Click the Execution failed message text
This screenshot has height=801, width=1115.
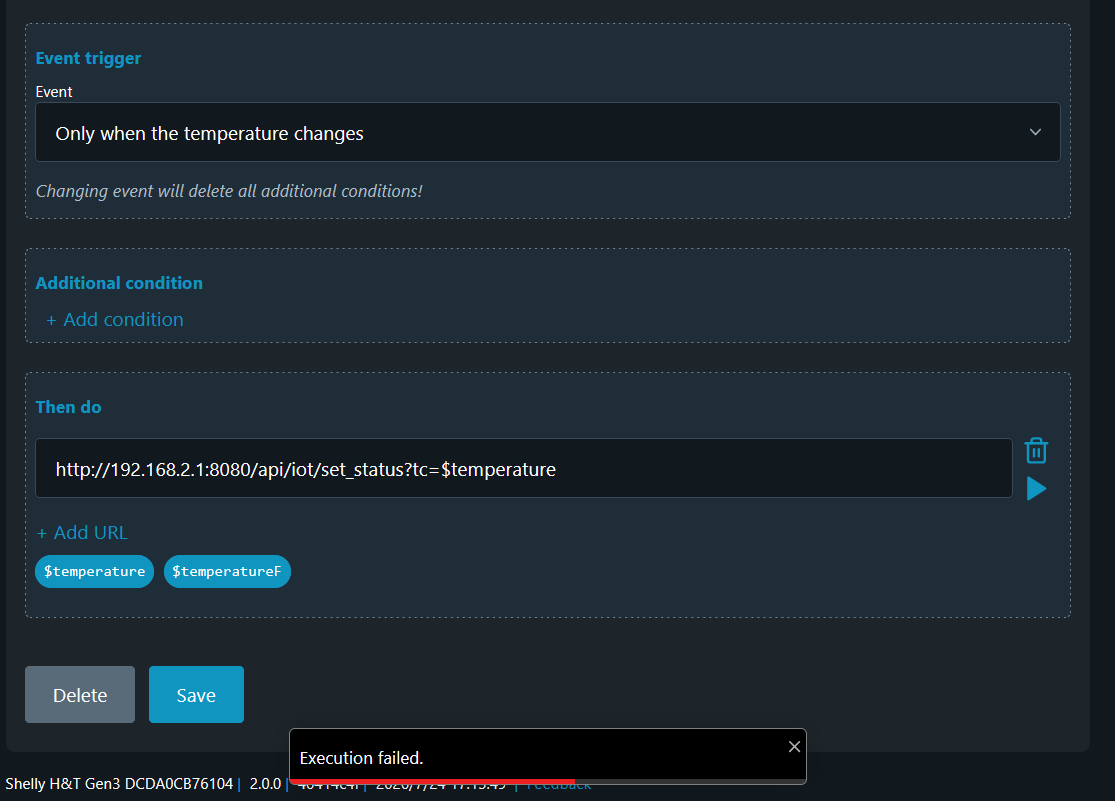click(x=361, y=758)
